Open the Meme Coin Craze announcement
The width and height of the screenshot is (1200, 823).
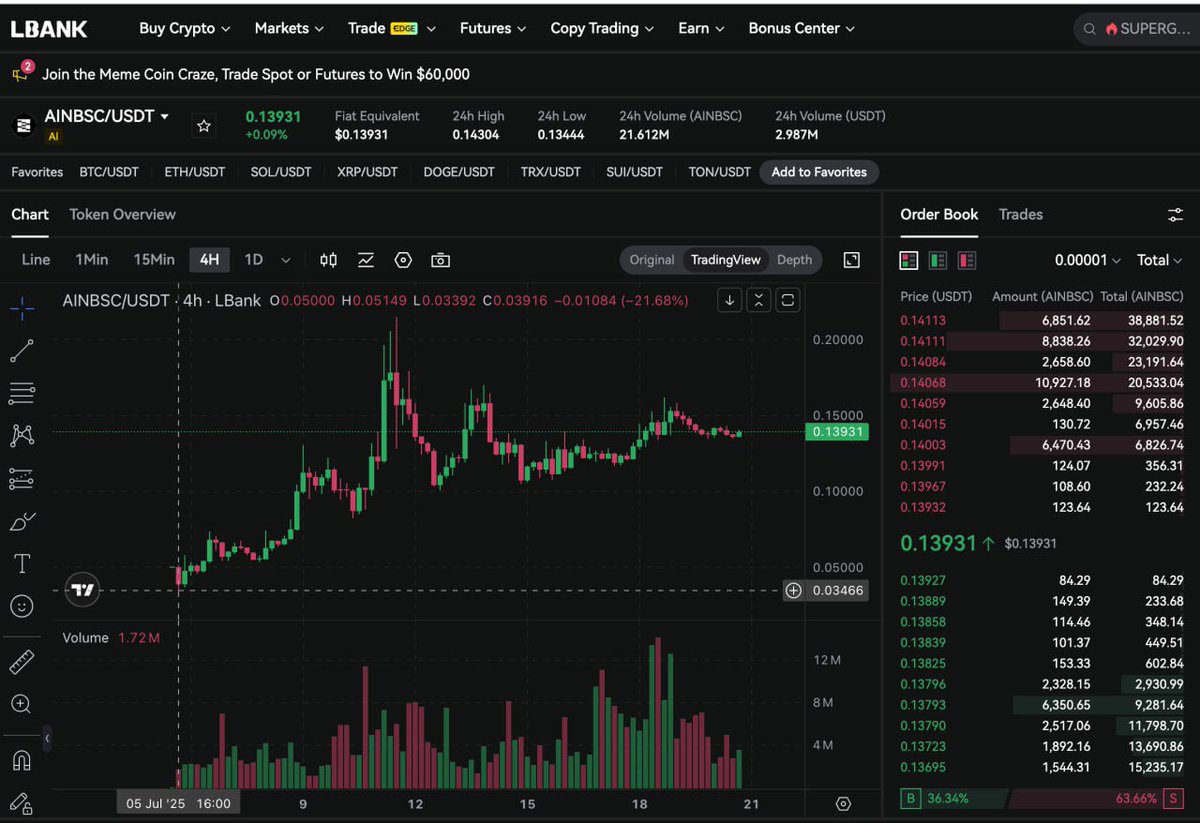pyautogui.click(x=256, y=74)
